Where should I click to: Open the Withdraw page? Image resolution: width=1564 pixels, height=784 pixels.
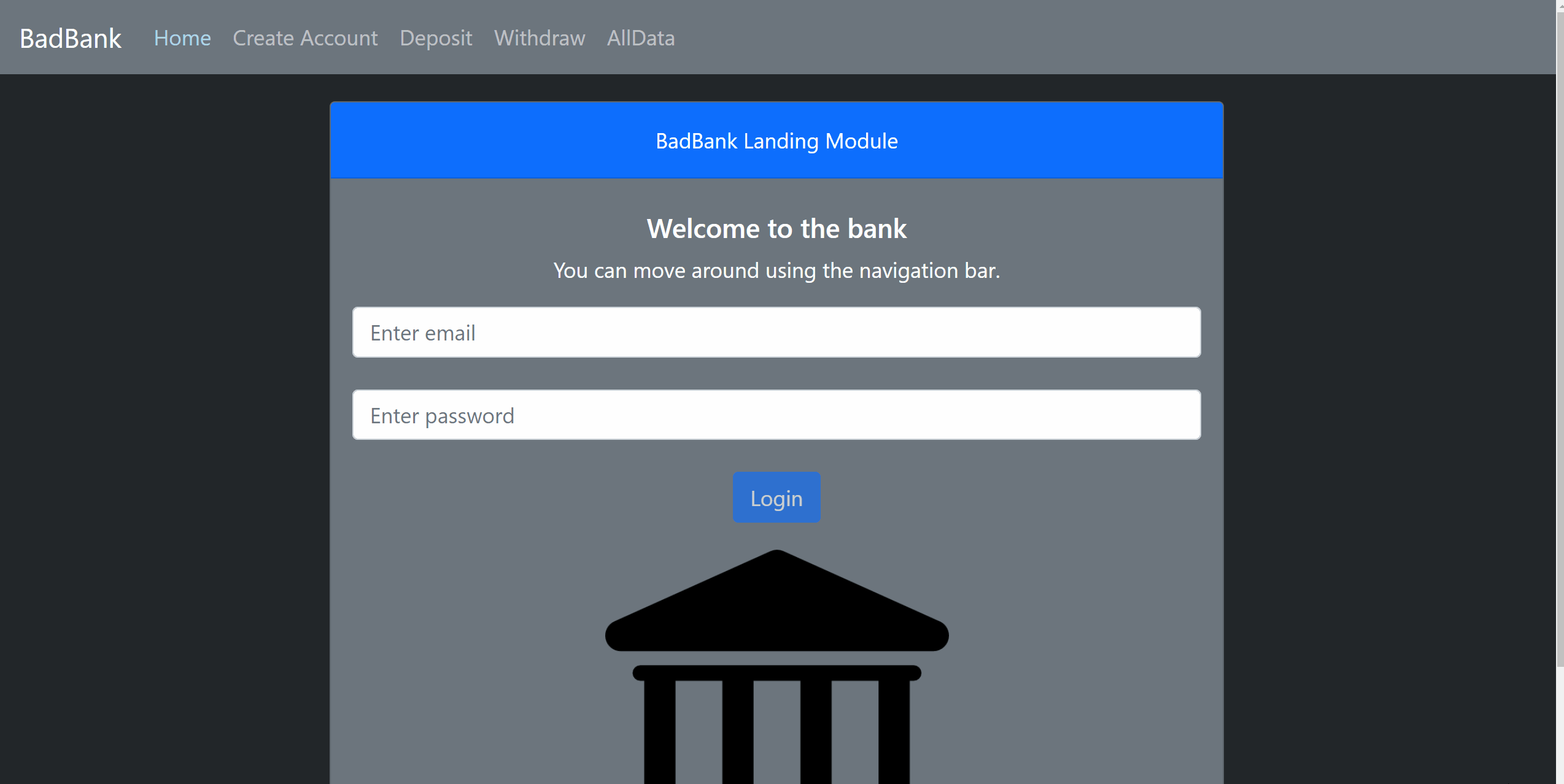(540, 38)
